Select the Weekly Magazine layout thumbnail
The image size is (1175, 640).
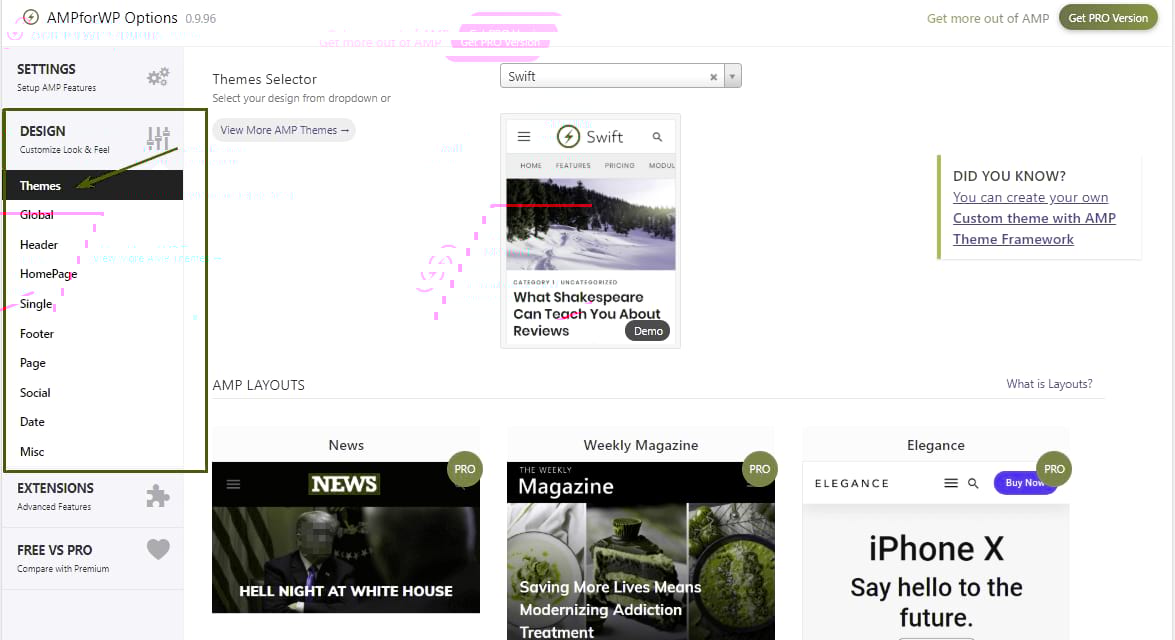(x=641, y=551)
